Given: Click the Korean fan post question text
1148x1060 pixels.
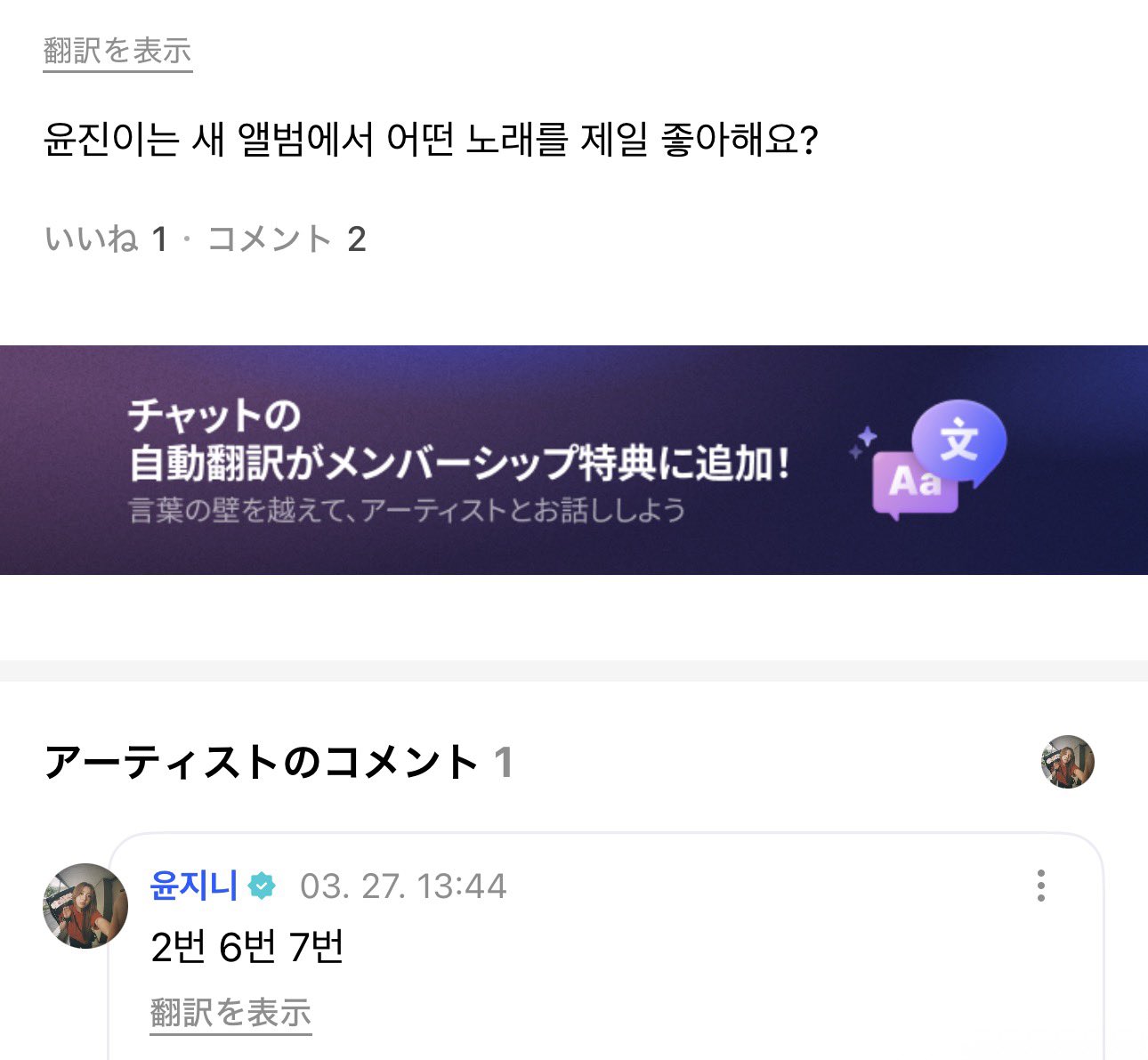Looking at the screenshot, I should coord(430,140).
